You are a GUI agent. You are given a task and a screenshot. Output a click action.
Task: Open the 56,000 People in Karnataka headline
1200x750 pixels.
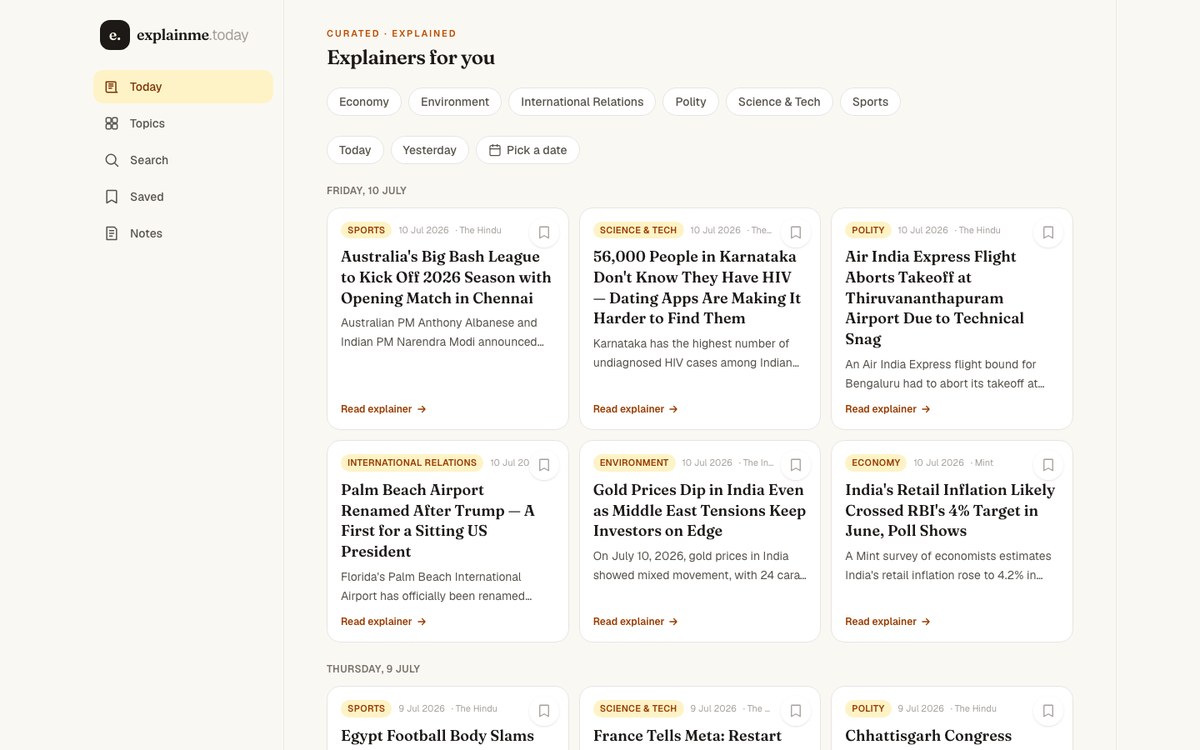697,287
